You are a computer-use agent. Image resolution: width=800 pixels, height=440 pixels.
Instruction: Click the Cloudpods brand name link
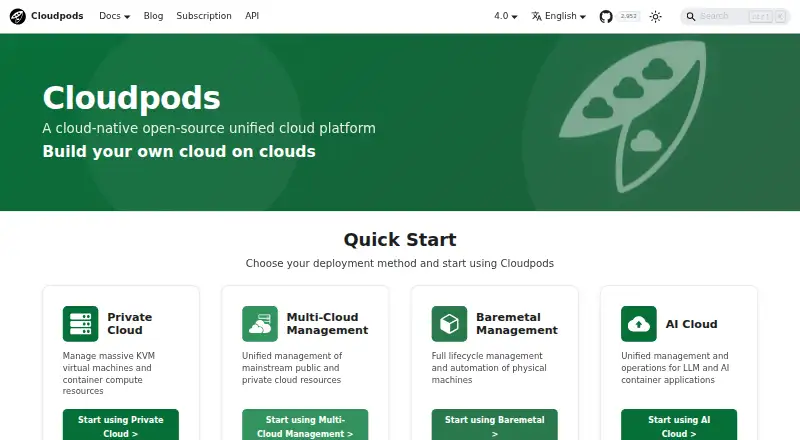click(x=57, y=16)
